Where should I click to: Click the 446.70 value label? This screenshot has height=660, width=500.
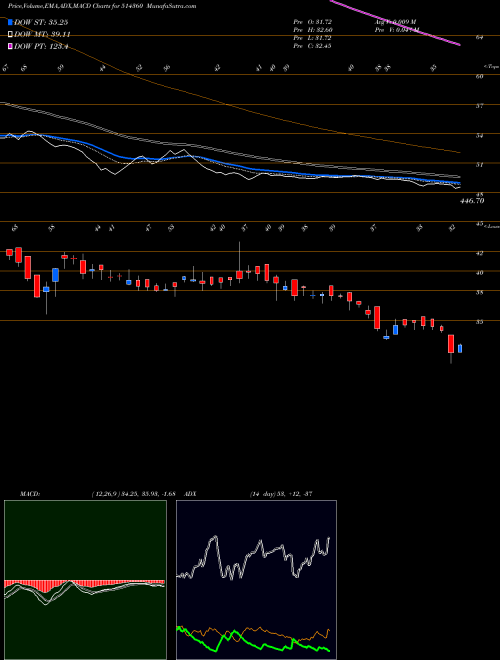pyautogui.click(x=471, y=201)
